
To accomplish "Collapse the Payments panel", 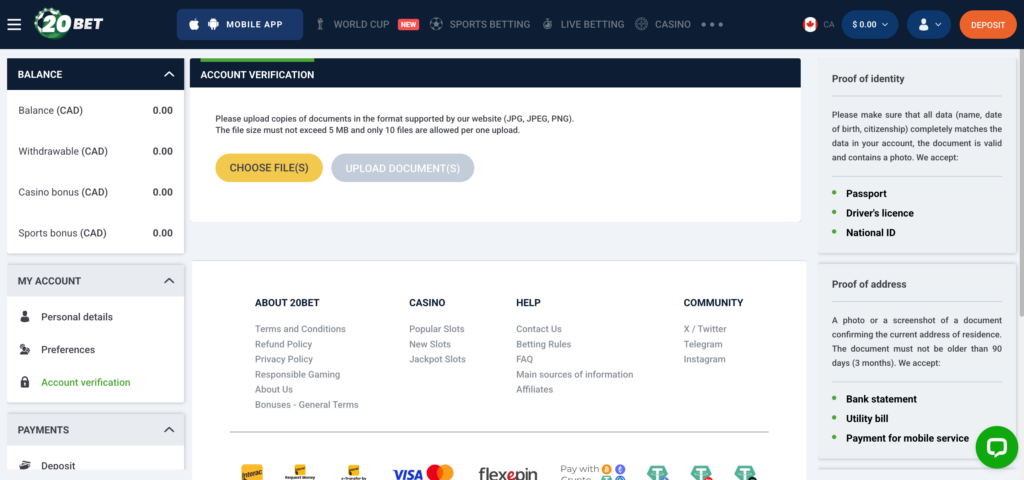I will 169,430.
